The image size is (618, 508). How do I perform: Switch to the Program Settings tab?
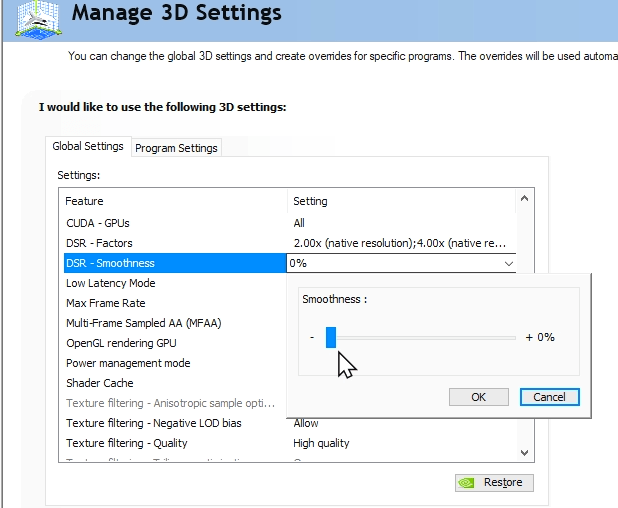[x=176, y=148]
